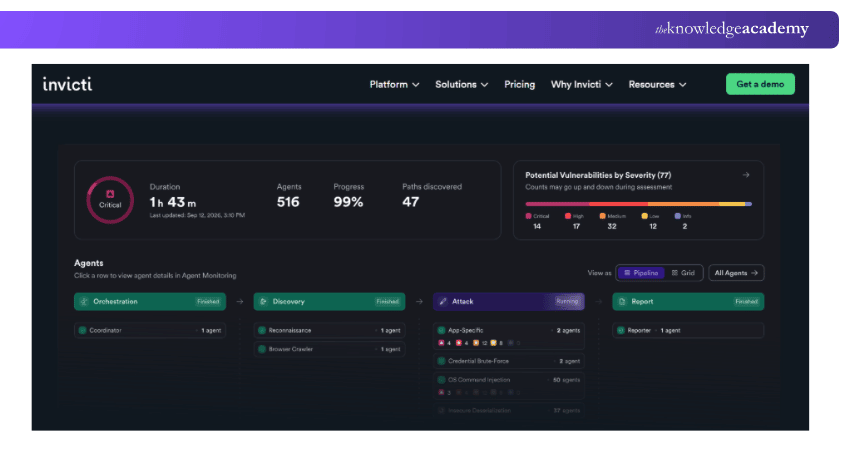Click App-Specific high count icon
The image size is (850, 450).
click(x=459, y=343)
